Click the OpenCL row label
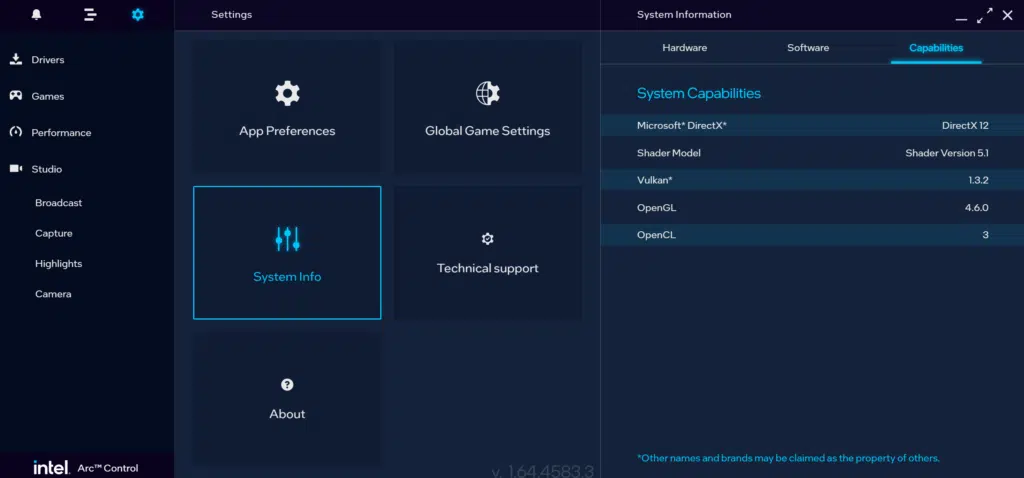The height and width of the screenshot is (478, 1024). point(656,234)
